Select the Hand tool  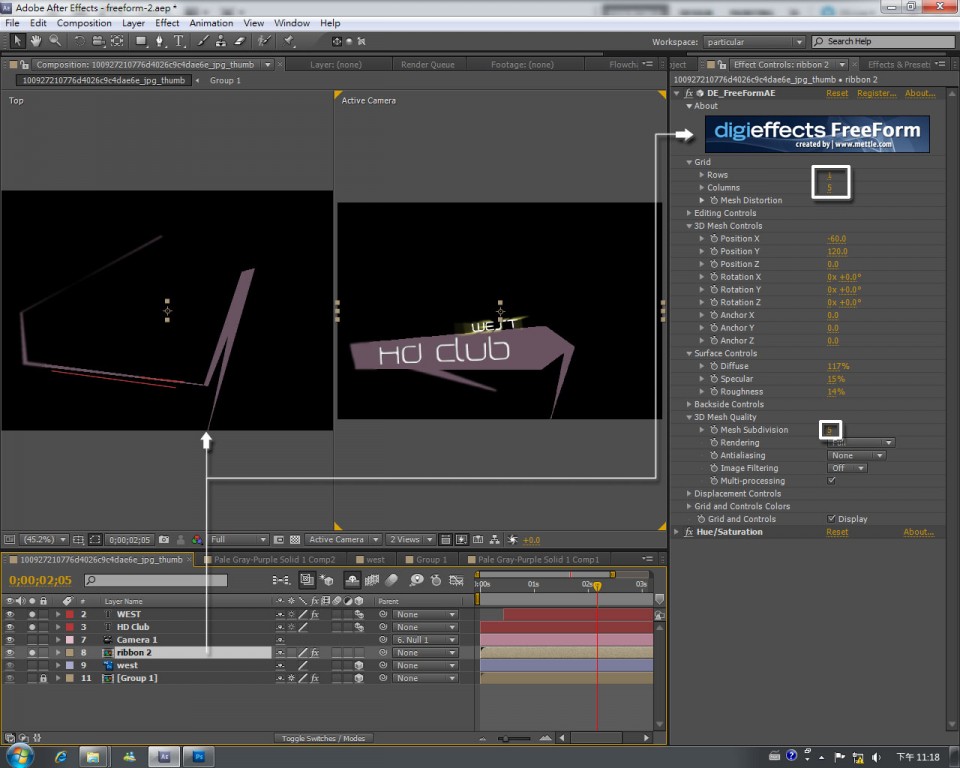(x=36, y=41)
